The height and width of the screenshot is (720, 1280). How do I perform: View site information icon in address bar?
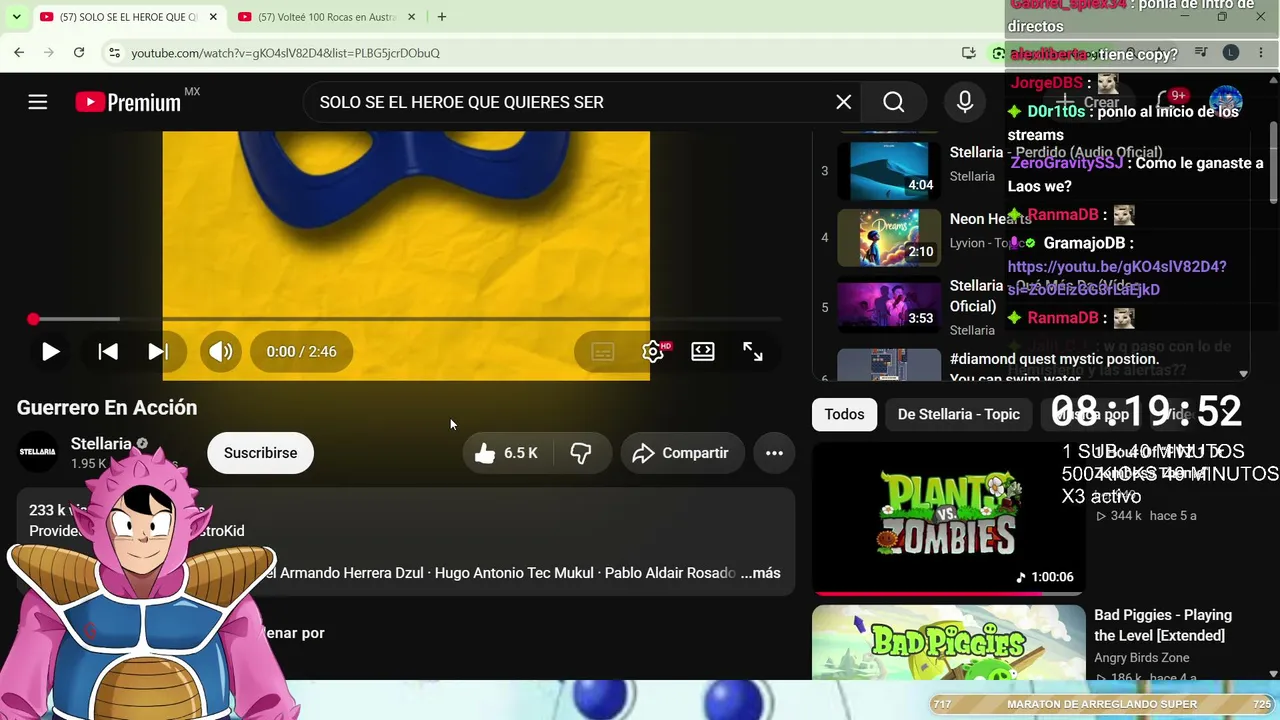(114, 53)
